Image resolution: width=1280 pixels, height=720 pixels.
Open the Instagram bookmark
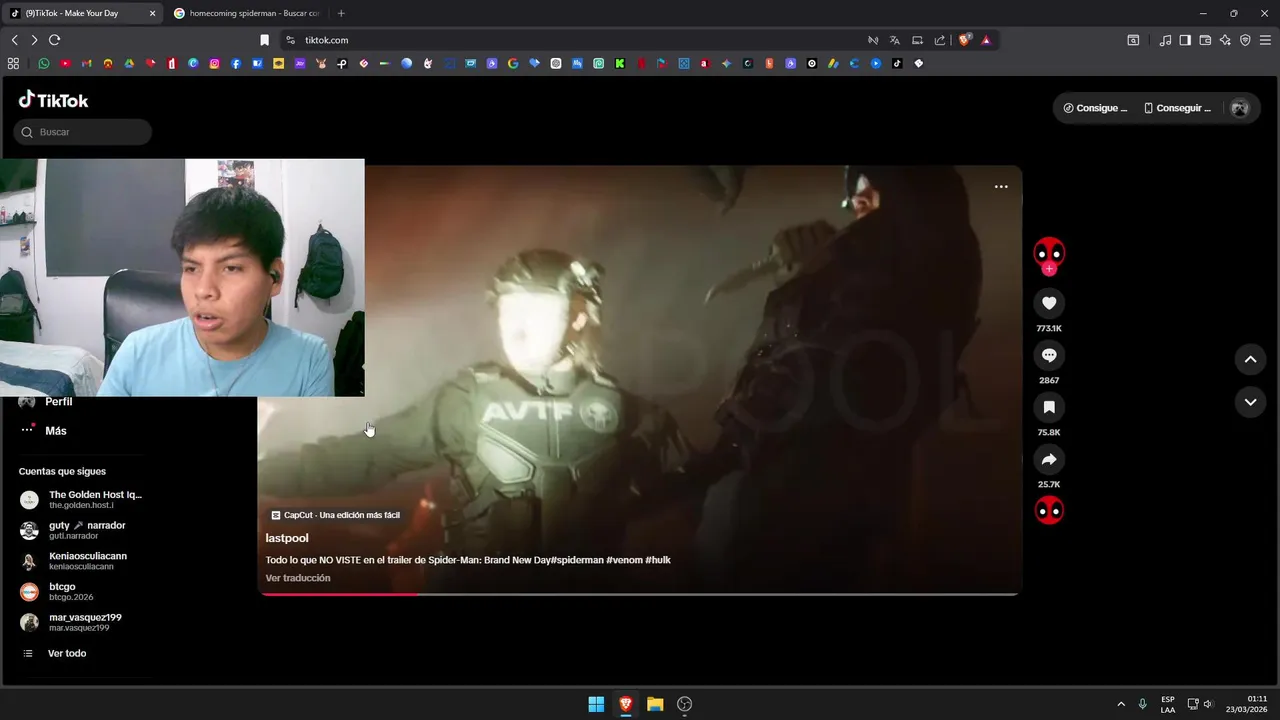point(214,63)
